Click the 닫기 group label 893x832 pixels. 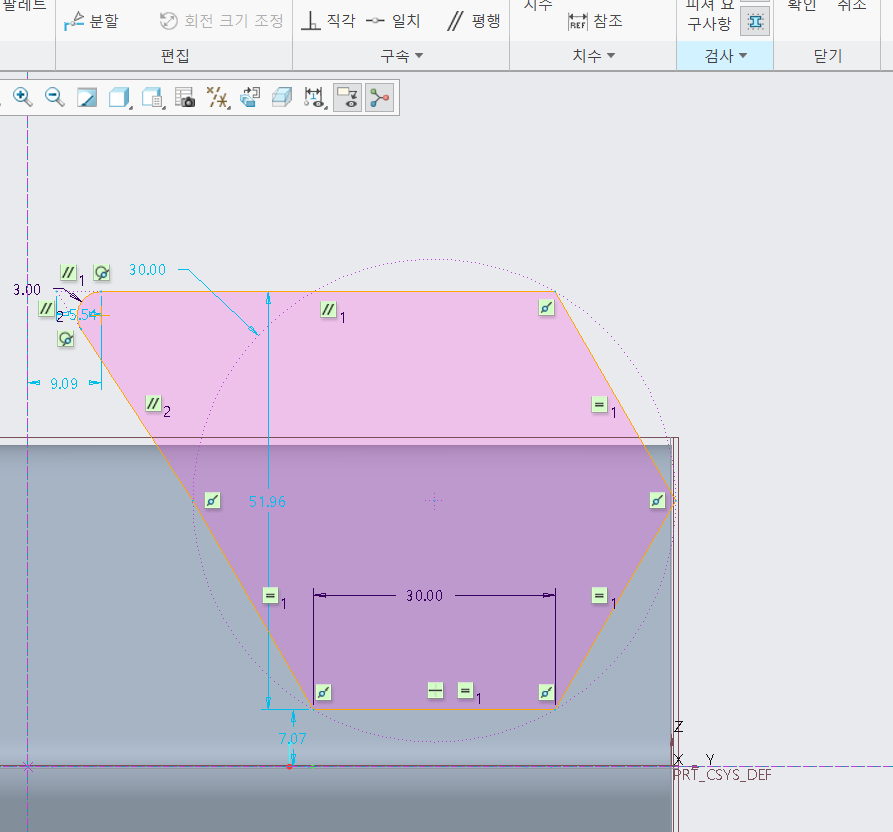[x=828, y=56]
